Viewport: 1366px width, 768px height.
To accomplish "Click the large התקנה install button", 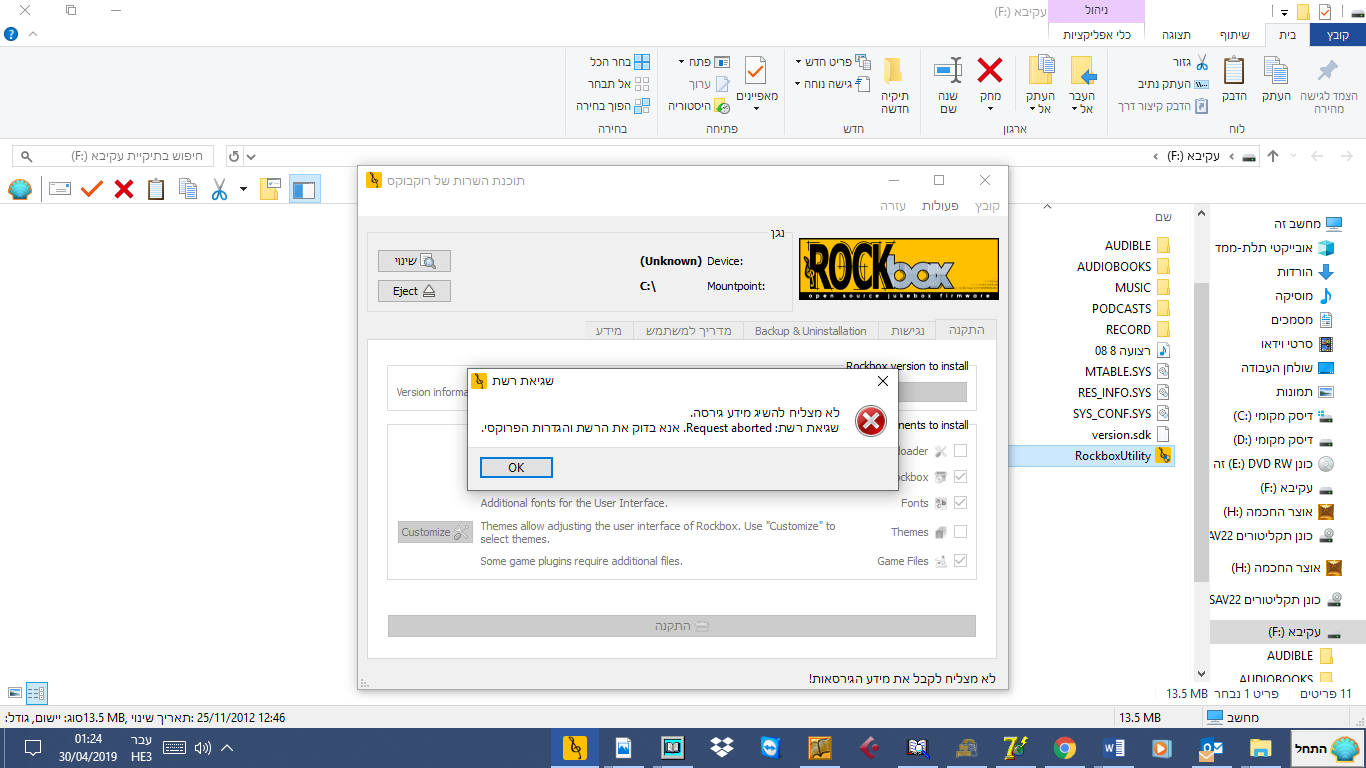I will tap(681, 626).
